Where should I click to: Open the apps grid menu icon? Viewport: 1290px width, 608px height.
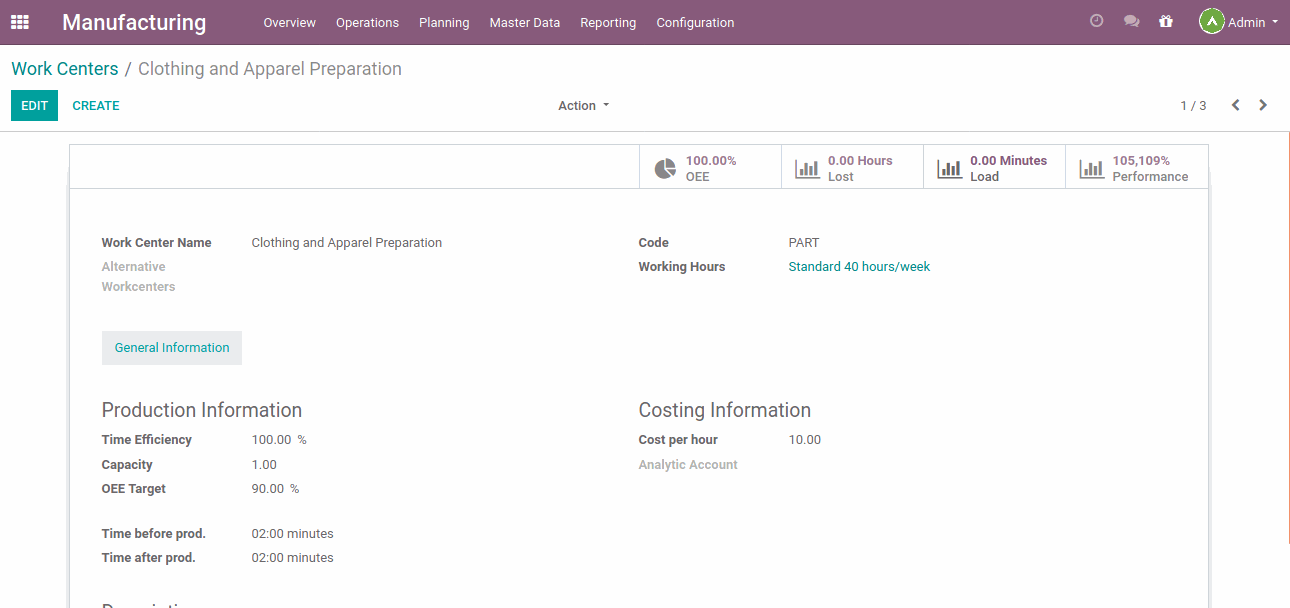pyautogui.click(x=20, y=22)
